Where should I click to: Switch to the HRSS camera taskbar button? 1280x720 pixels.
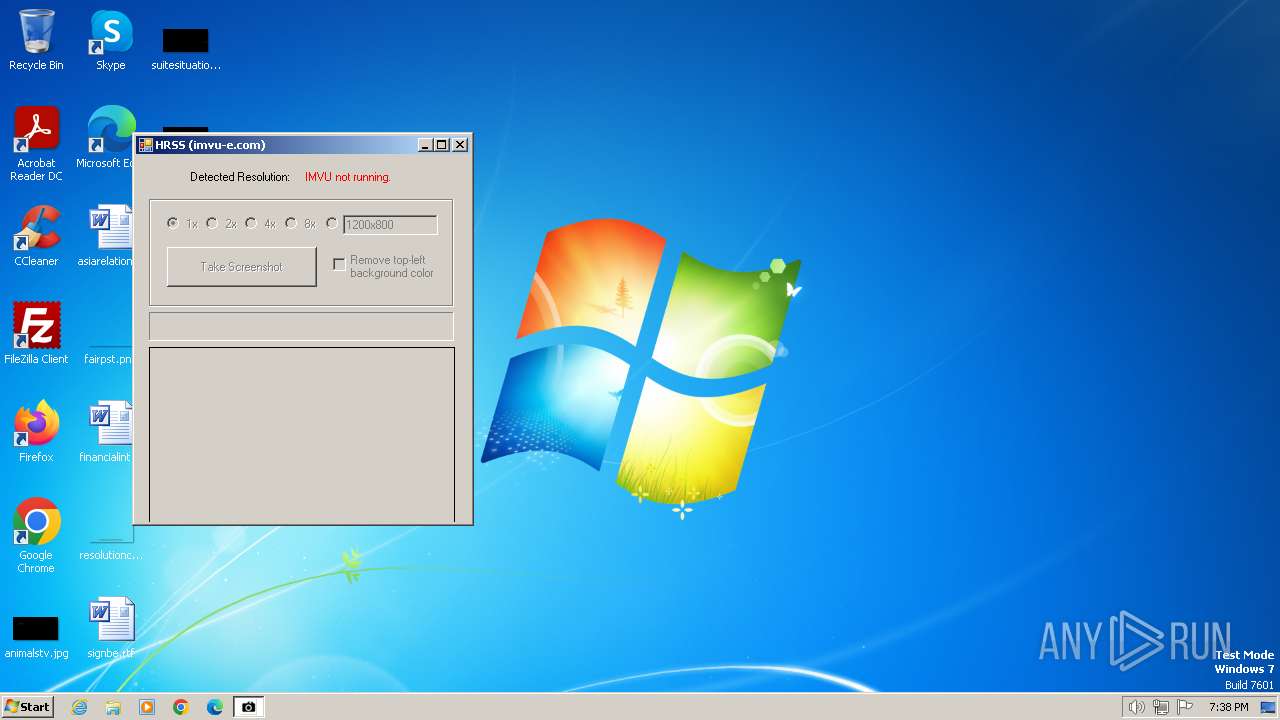point(248,707)
